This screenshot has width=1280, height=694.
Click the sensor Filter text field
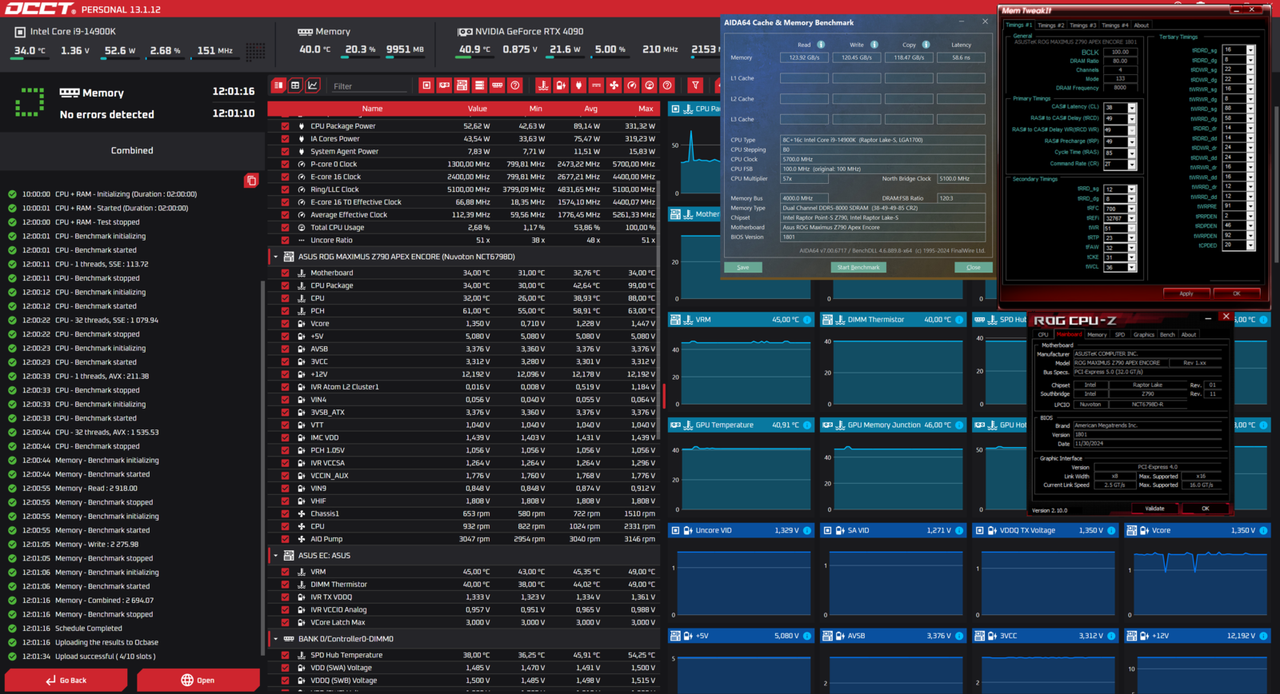tap(370, 86)
